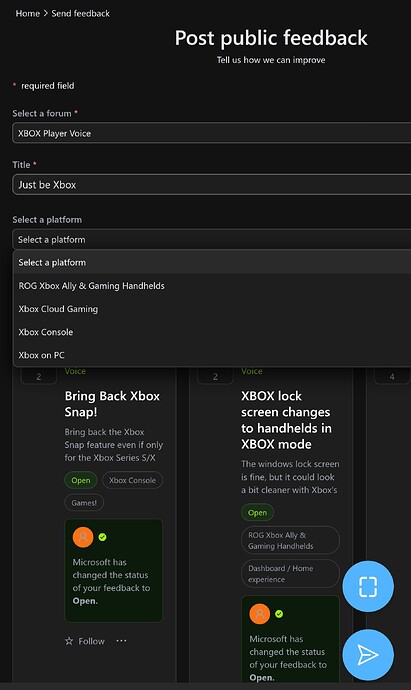
Task: Go to Home breadcrumb link
Action: click(28, 14)
